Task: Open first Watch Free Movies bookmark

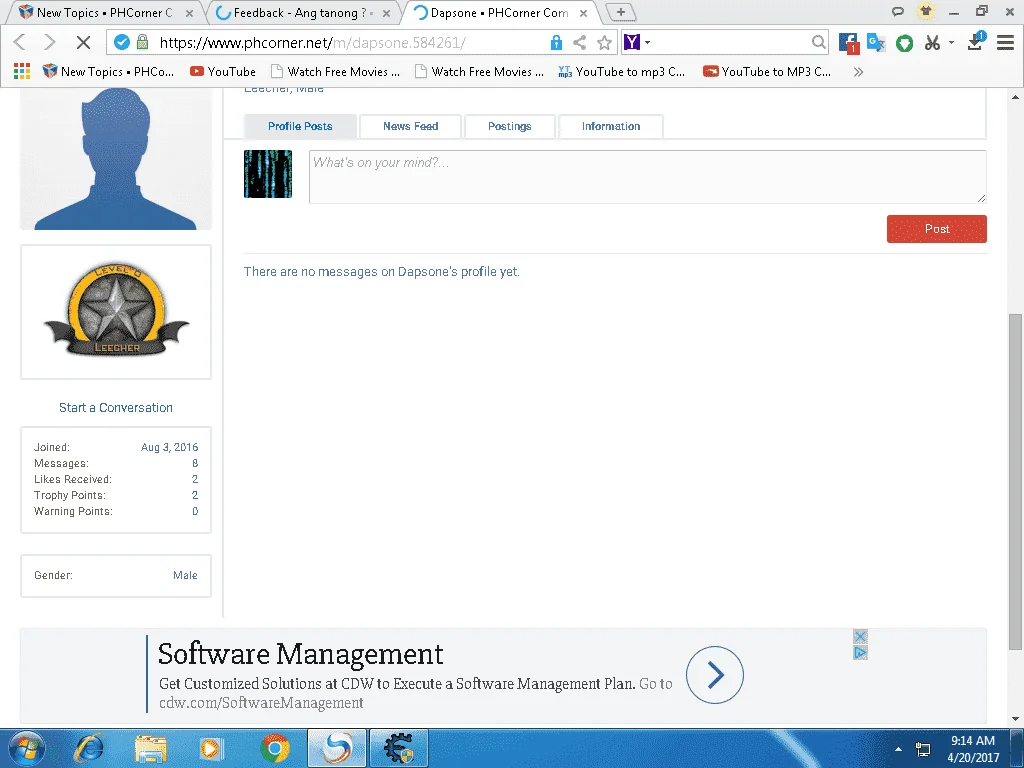Action: tap(336, 71)
